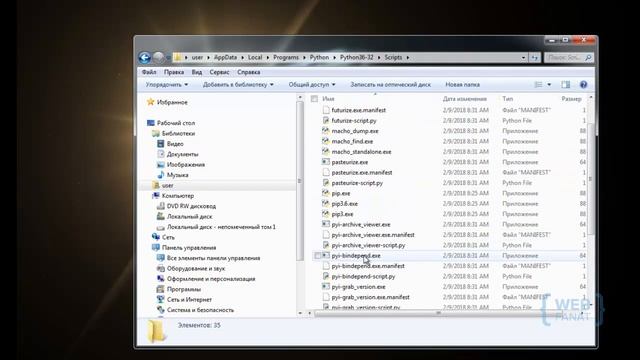Open the address bar history dropdown arrow

pos(523,58)
